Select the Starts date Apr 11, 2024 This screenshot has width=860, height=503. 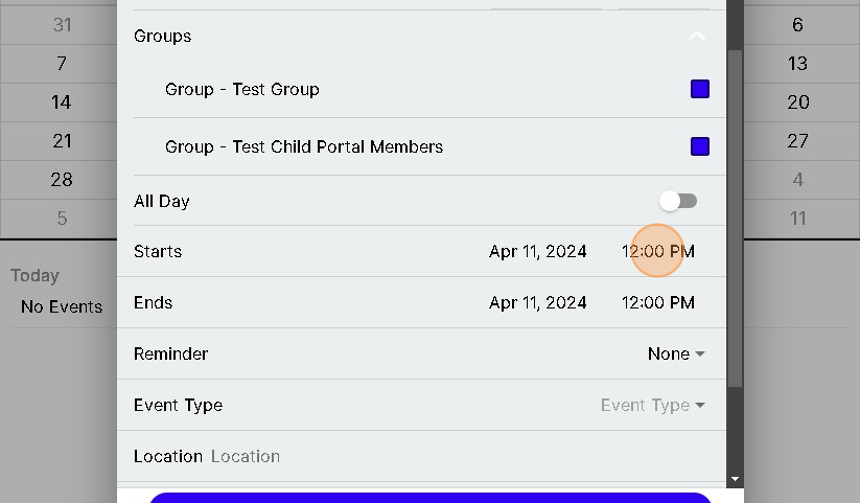538,251
